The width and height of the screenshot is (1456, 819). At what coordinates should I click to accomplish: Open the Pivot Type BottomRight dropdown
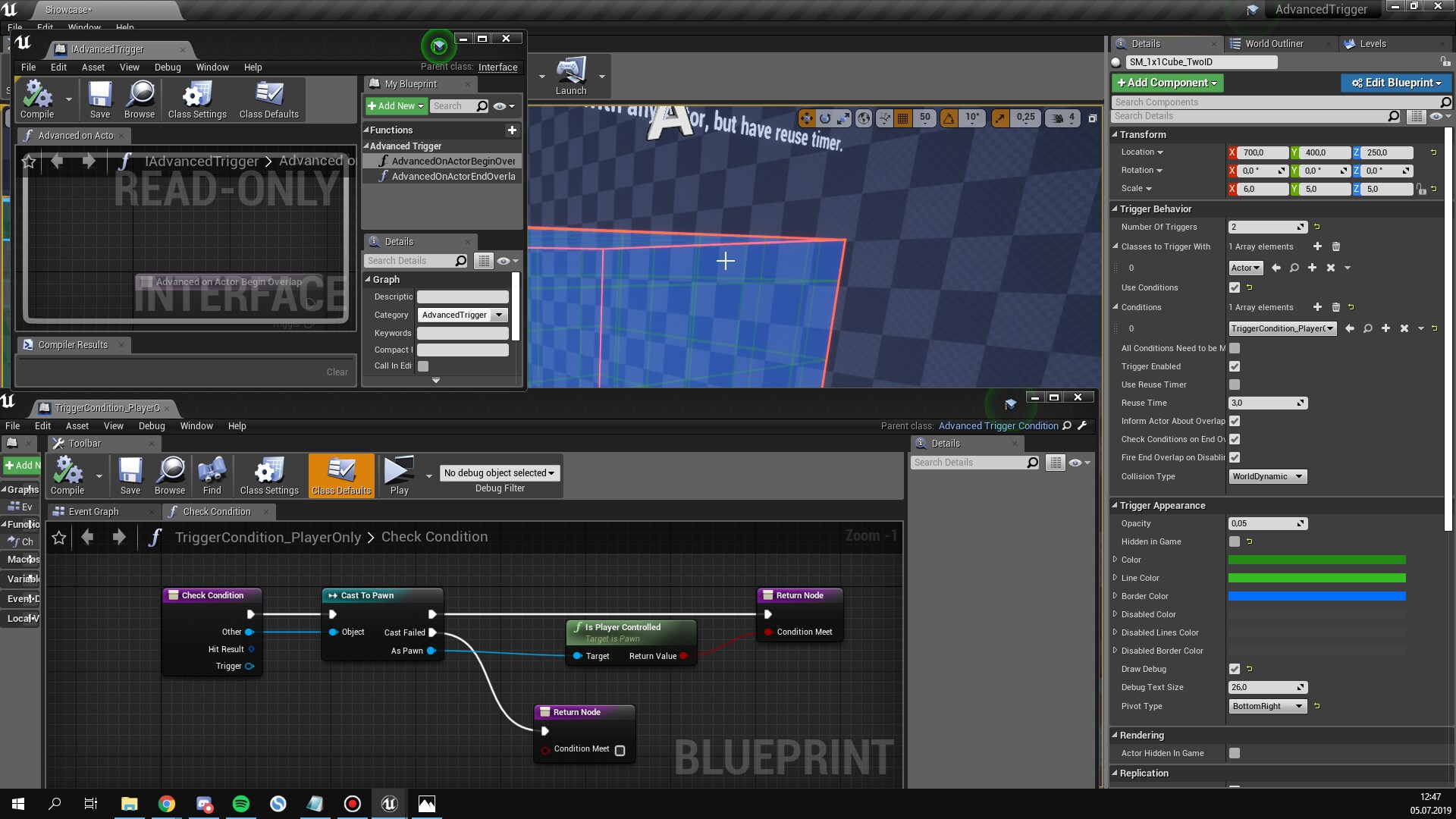coord(1267,706)
